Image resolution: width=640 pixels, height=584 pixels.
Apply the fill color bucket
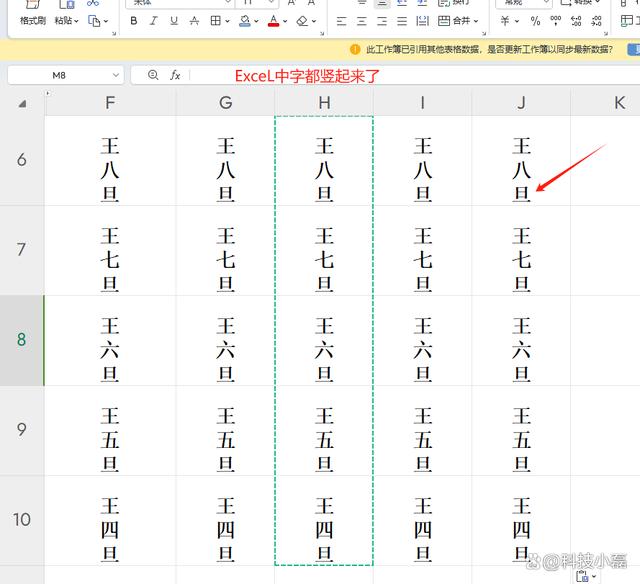[245, 21]
